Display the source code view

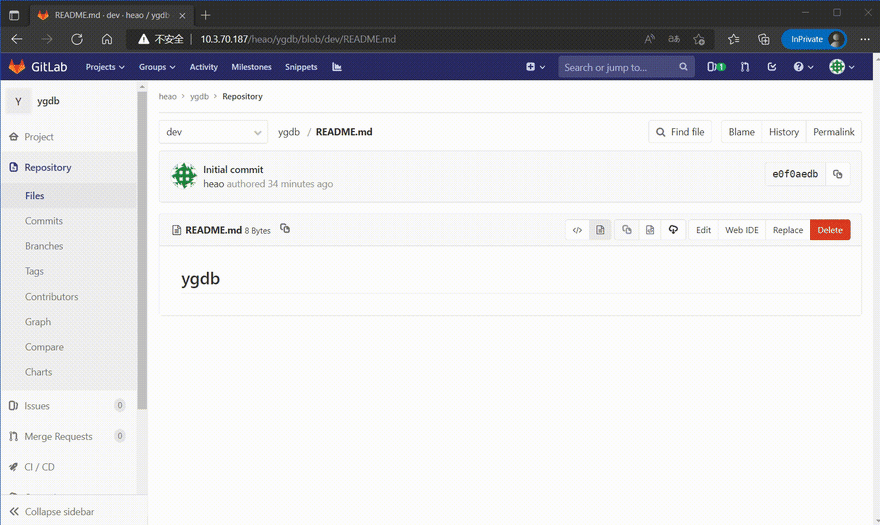(577, 230)
